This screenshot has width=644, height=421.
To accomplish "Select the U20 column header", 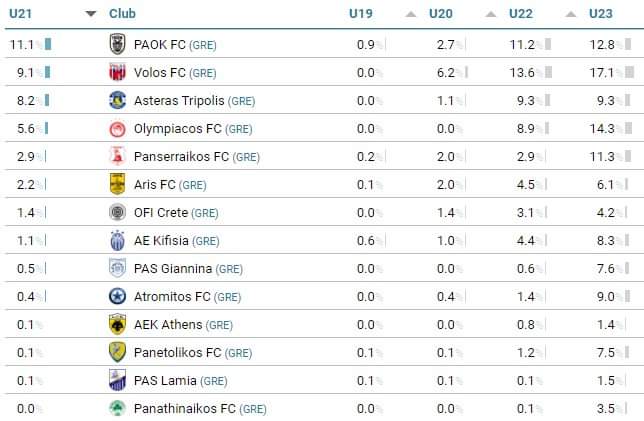I will point(441,14).
